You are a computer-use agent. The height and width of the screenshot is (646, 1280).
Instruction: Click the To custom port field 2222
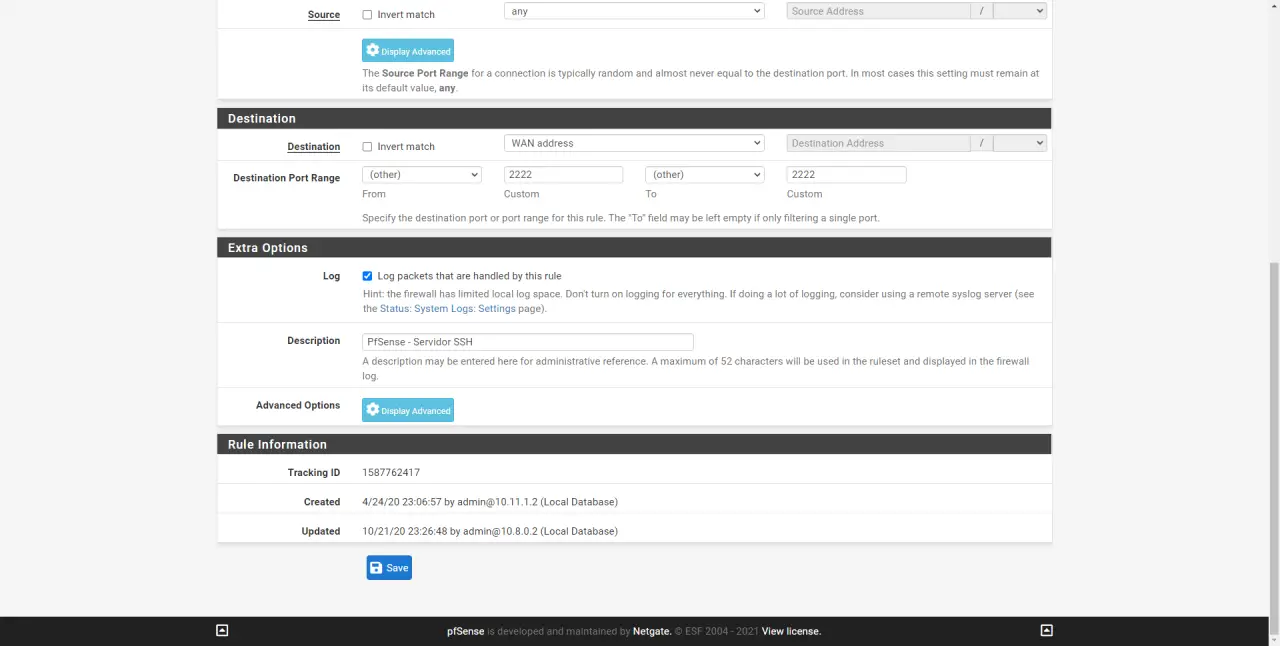(x=846, y=175)
